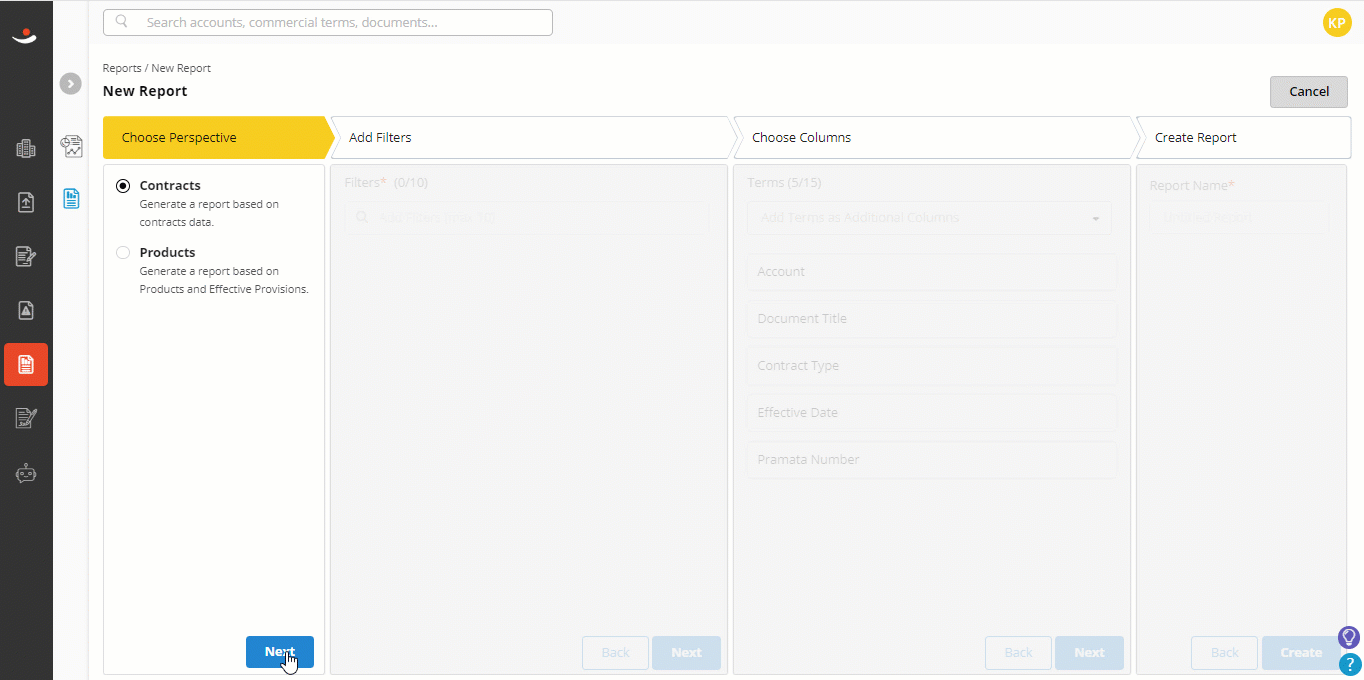Screen dimensions: 1364x680
Task: Open the dashboard chart report icon
Action: click(71, 147)
